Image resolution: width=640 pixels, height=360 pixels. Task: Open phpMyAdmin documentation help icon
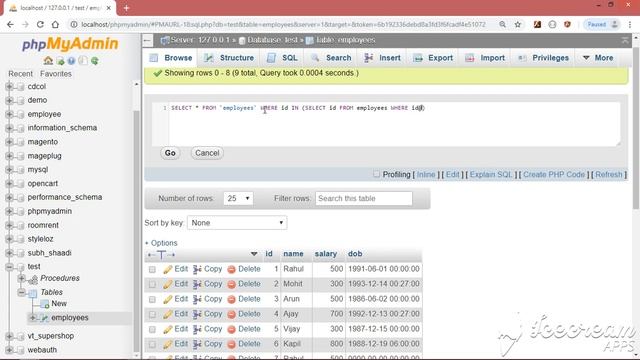click(x=71, y=61)
